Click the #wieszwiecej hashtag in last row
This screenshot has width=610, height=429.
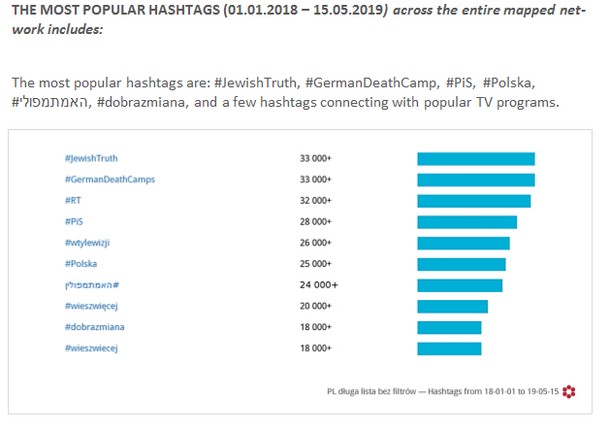tap(91, 348)
